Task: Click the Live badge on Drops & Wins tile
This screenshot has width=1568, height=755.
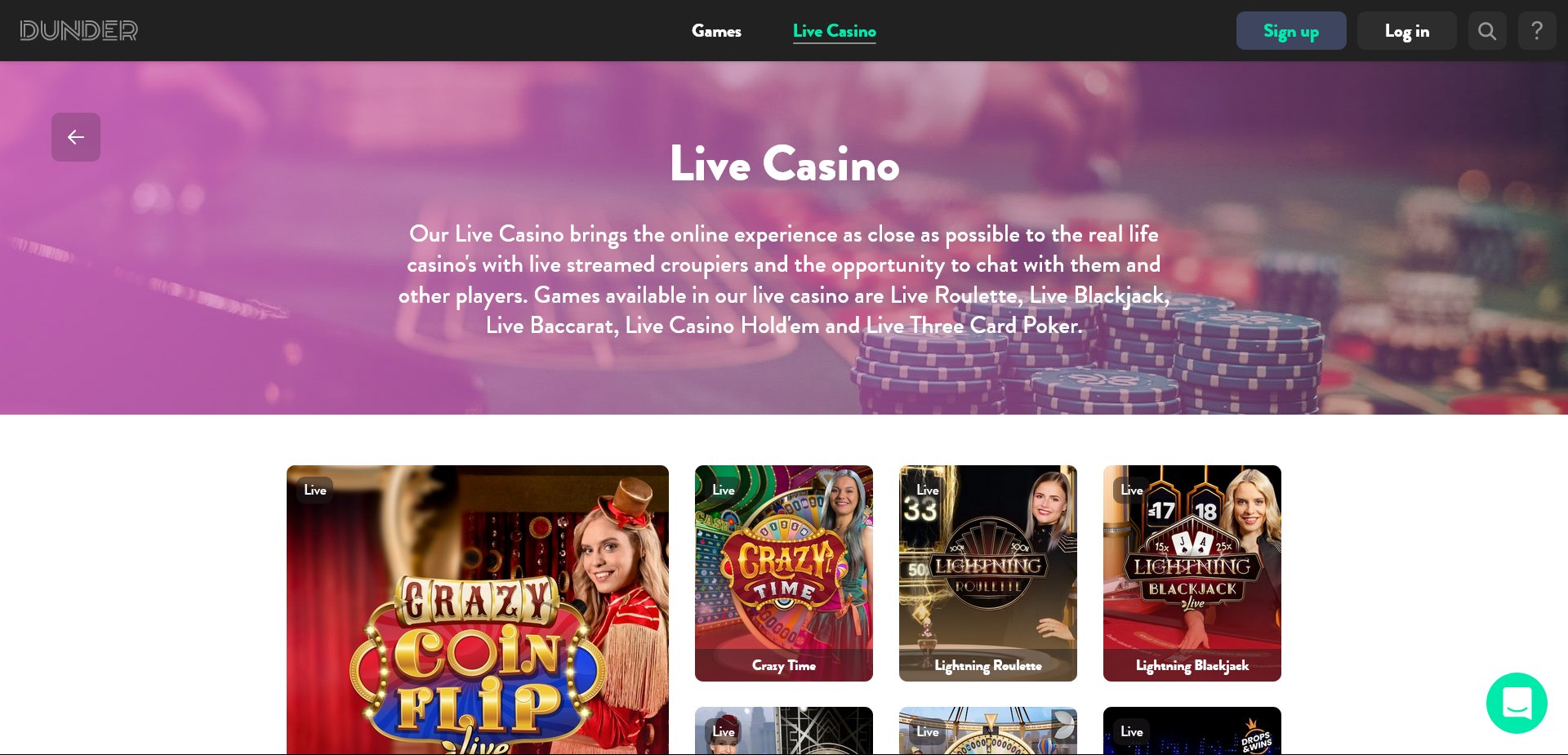Action: tap(1132, 731)
